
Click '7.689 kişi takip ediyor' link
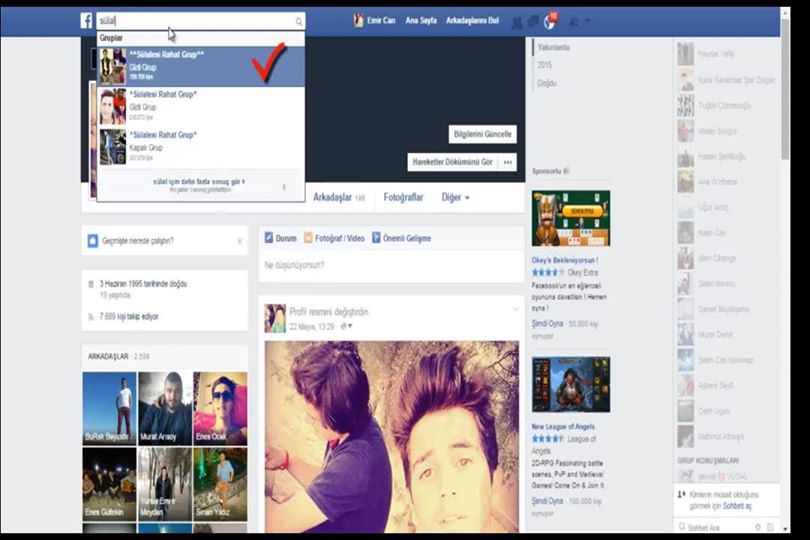[x=129, y=316]
